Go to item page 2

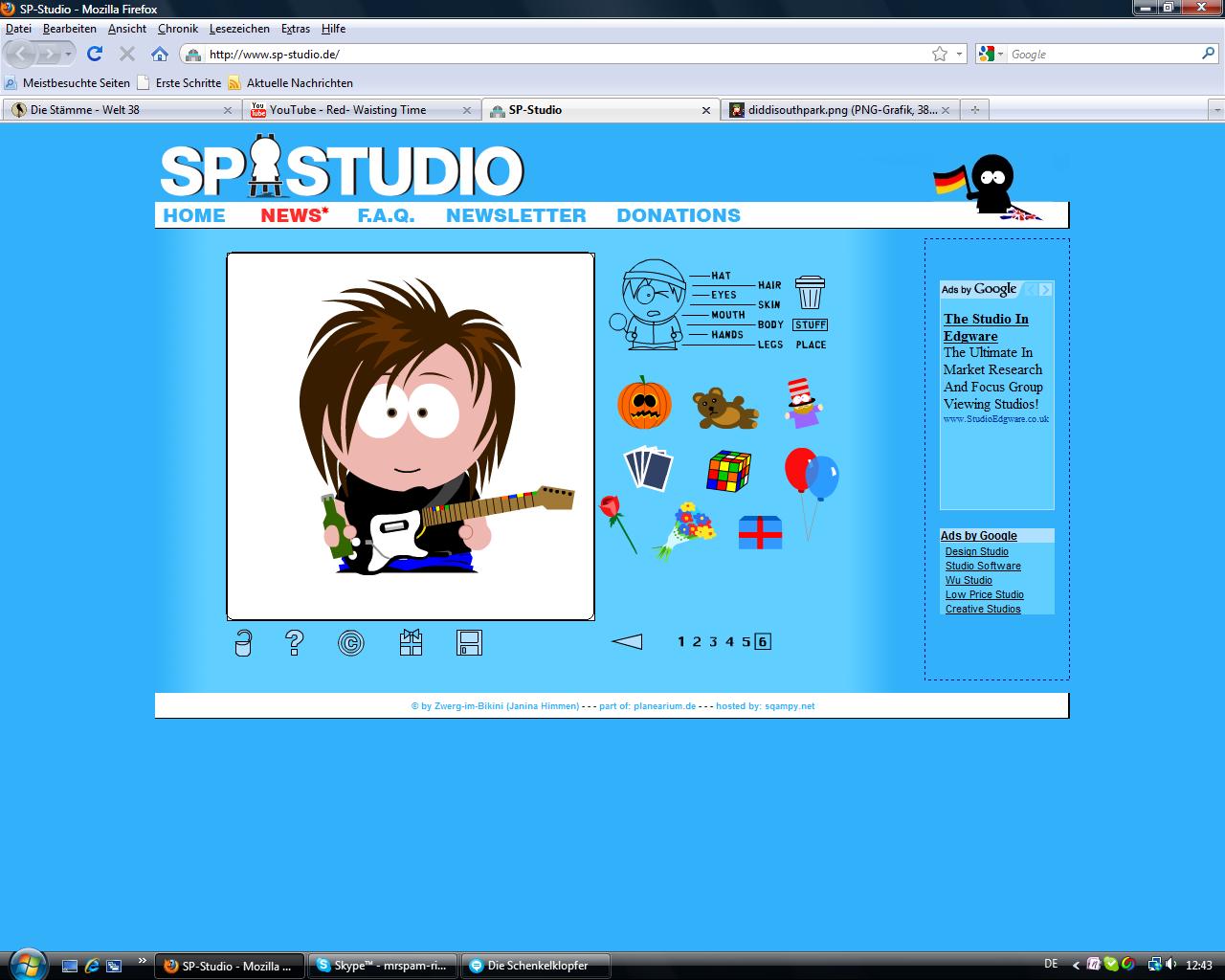pyautogui.click(x=697, y=642)
